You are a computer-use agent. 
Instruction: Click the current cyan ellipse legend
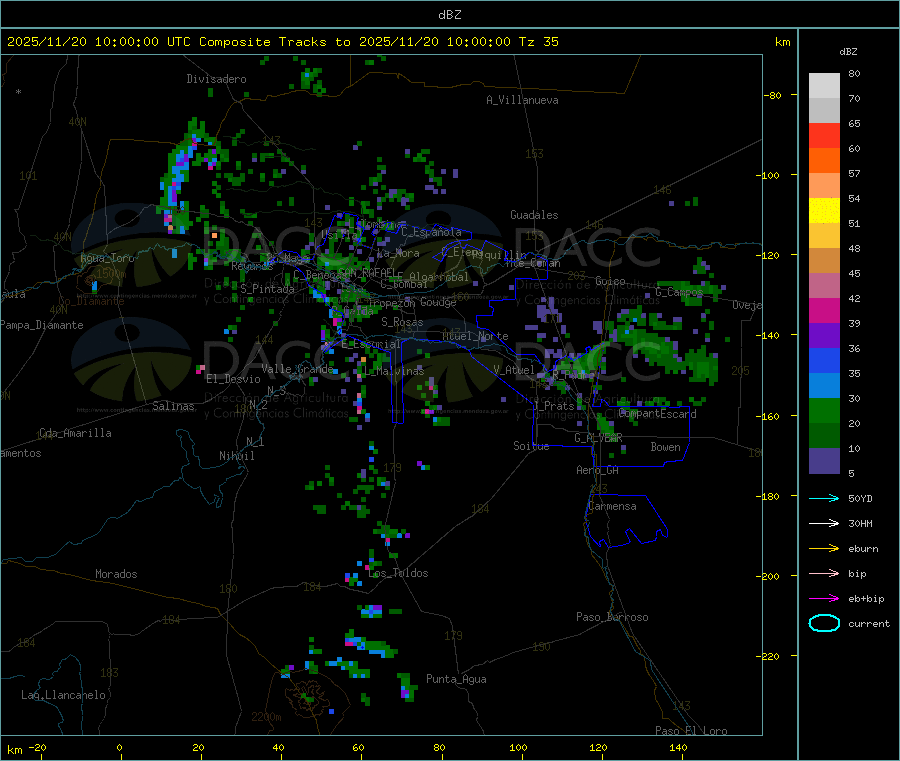click(824, 623)
